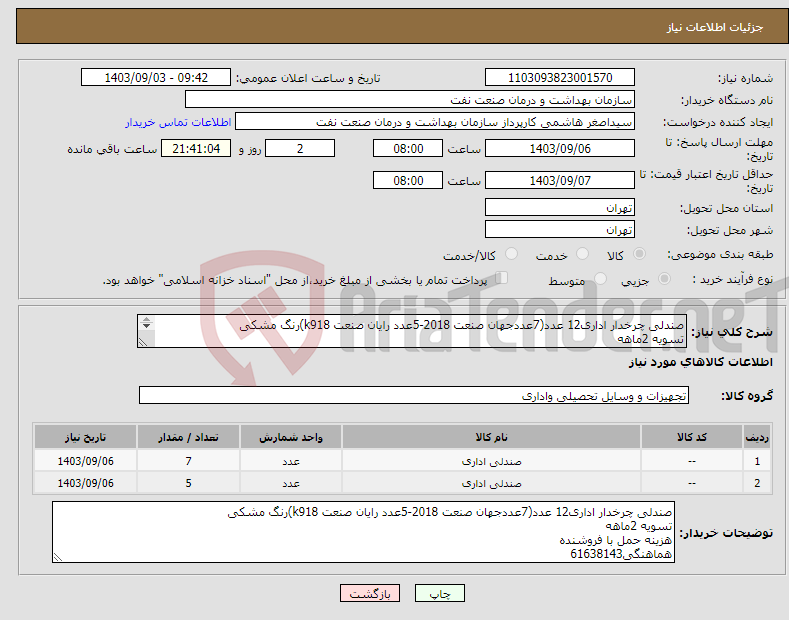Click the جزئیات اطلاعات نیاز page header
Viewport: 789px width, 620px height.
(715, 27)
